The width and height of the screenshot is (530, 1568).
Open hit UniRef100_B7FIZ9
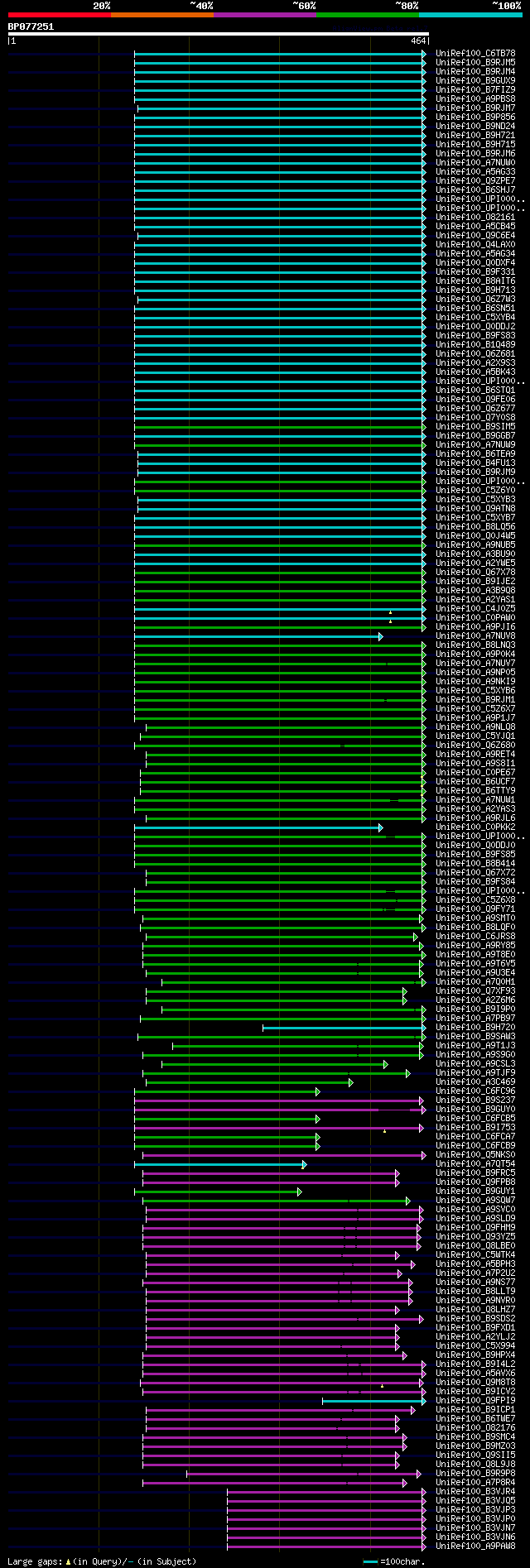(x=475, y=89)
